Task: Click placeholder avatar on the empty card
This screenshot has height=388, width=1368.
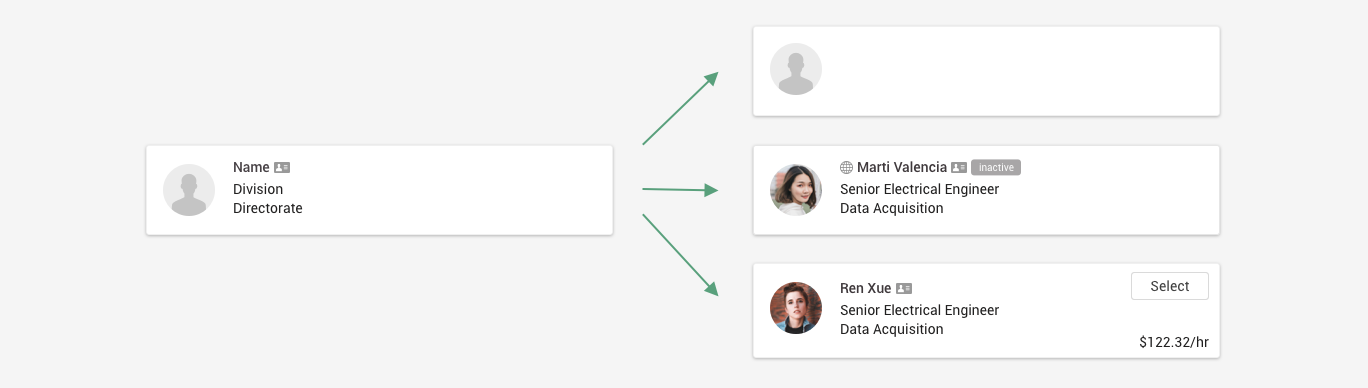Action: point(796,70)
